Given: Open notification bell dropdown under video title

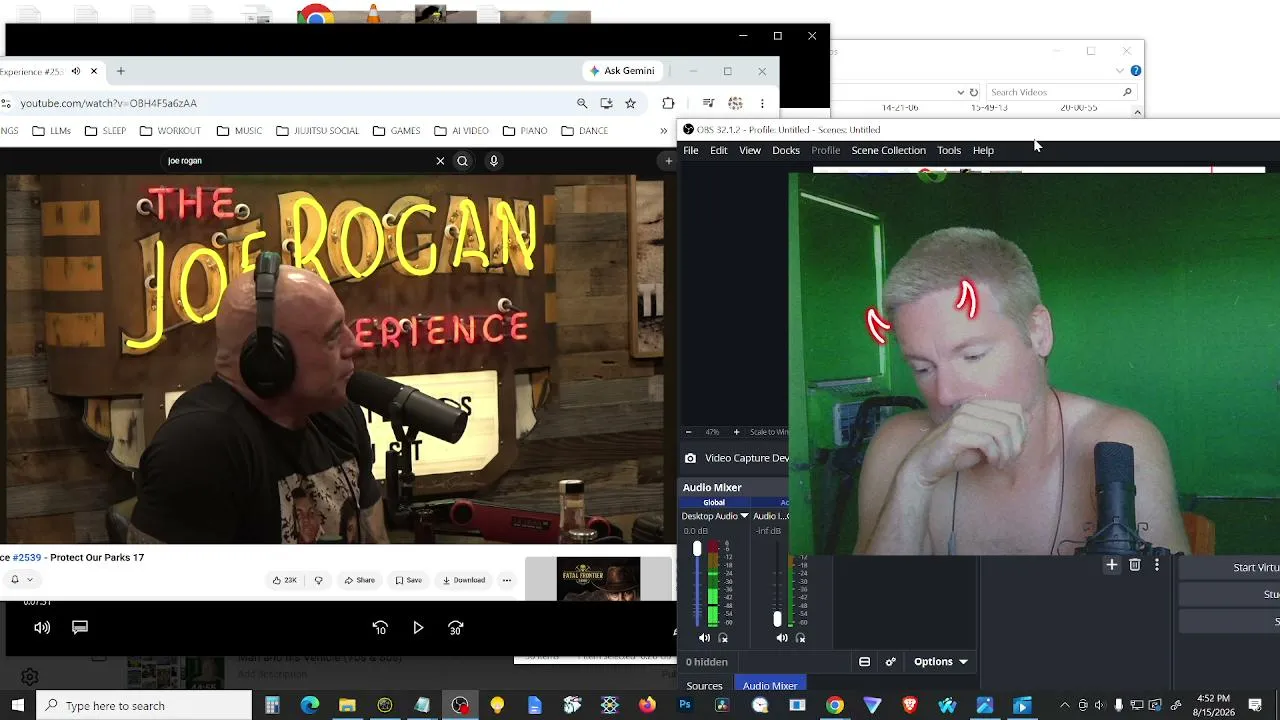Looking at the screenshot, I should pyautogui.click(x=22, y=580).
